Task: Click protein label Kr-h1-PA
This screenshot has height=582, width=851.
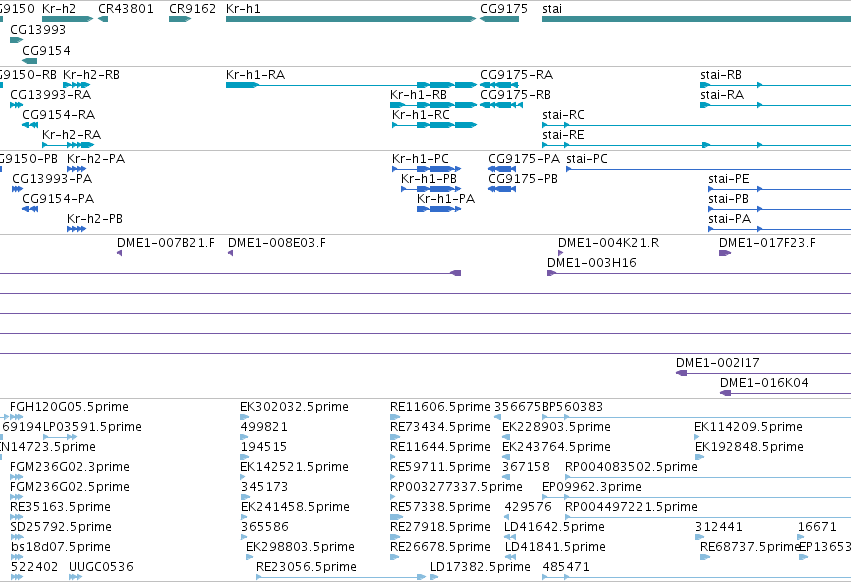Action: 446,199
